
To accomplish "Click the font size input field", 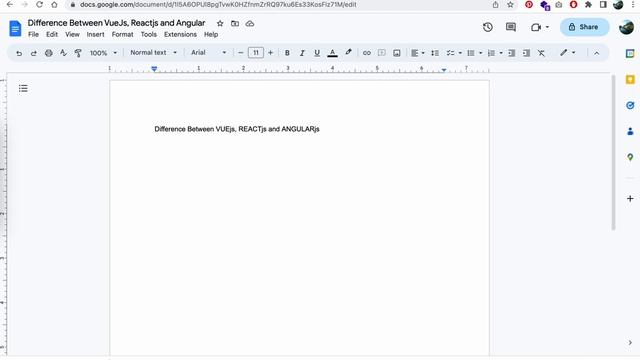I will click(x=256, y=53).
